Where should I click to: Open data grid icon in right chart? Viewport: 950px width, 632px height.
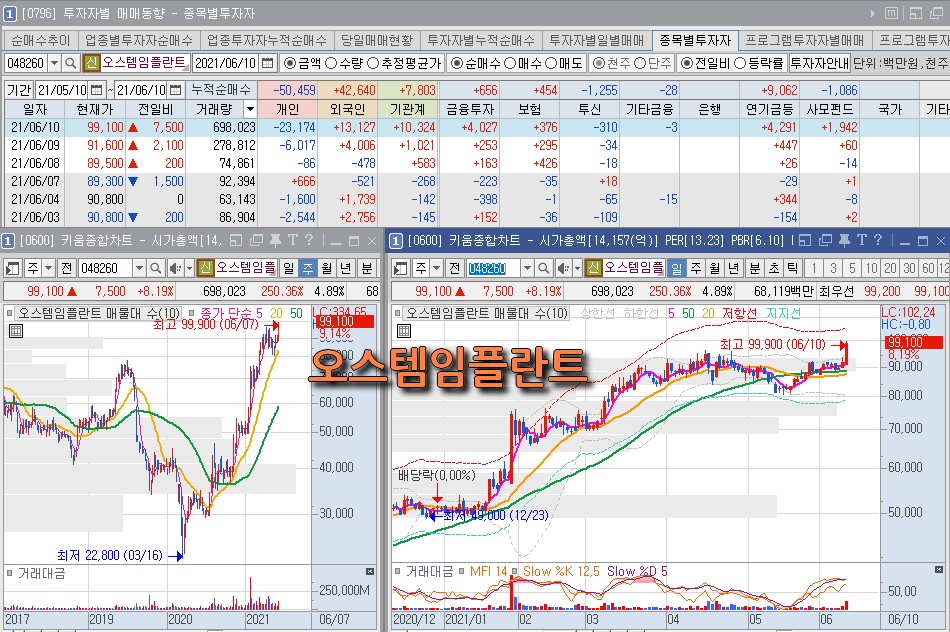404,331
